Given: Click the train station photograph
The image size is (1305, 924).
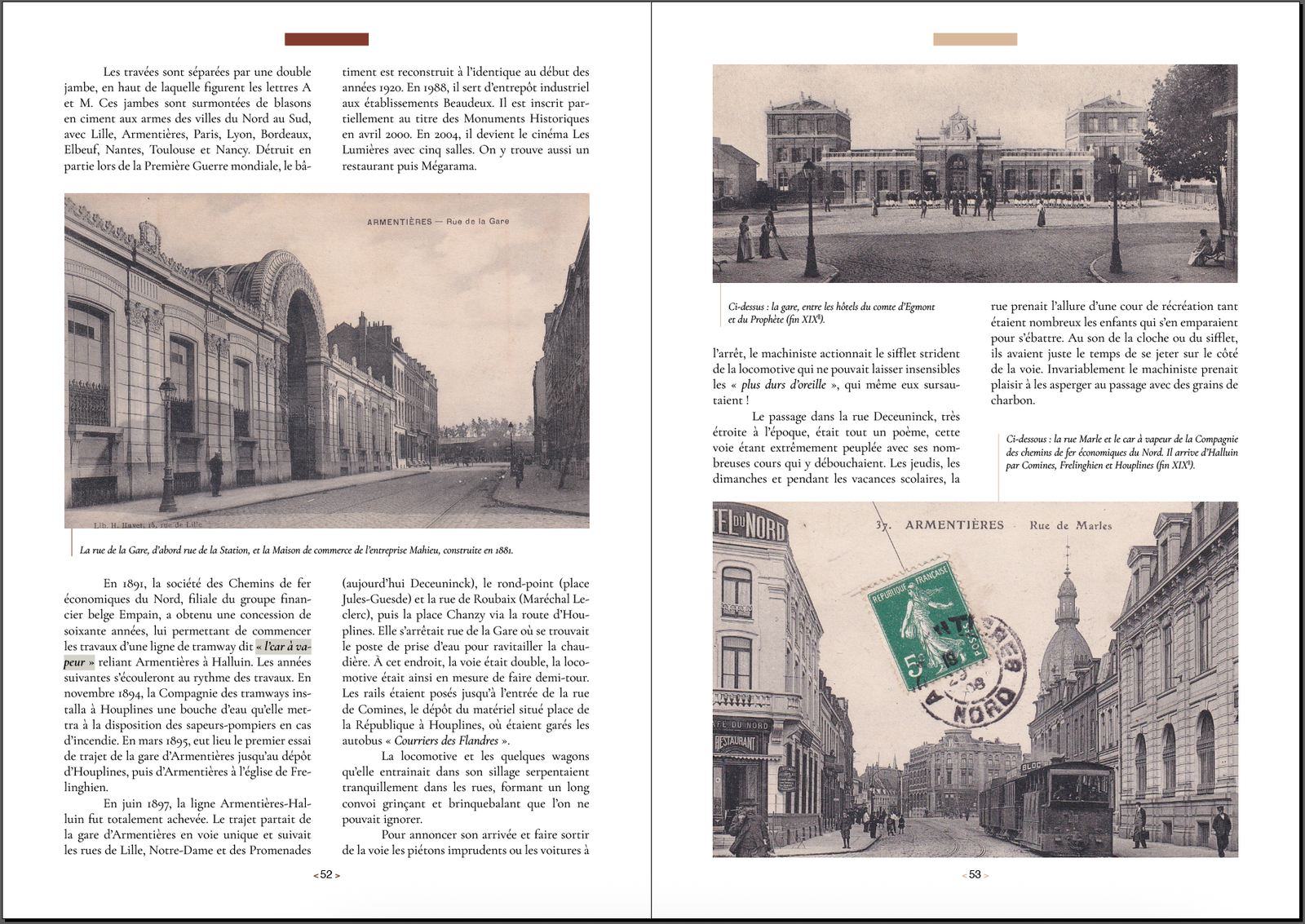Looking at the screenshot, I should tap(975, 174).
